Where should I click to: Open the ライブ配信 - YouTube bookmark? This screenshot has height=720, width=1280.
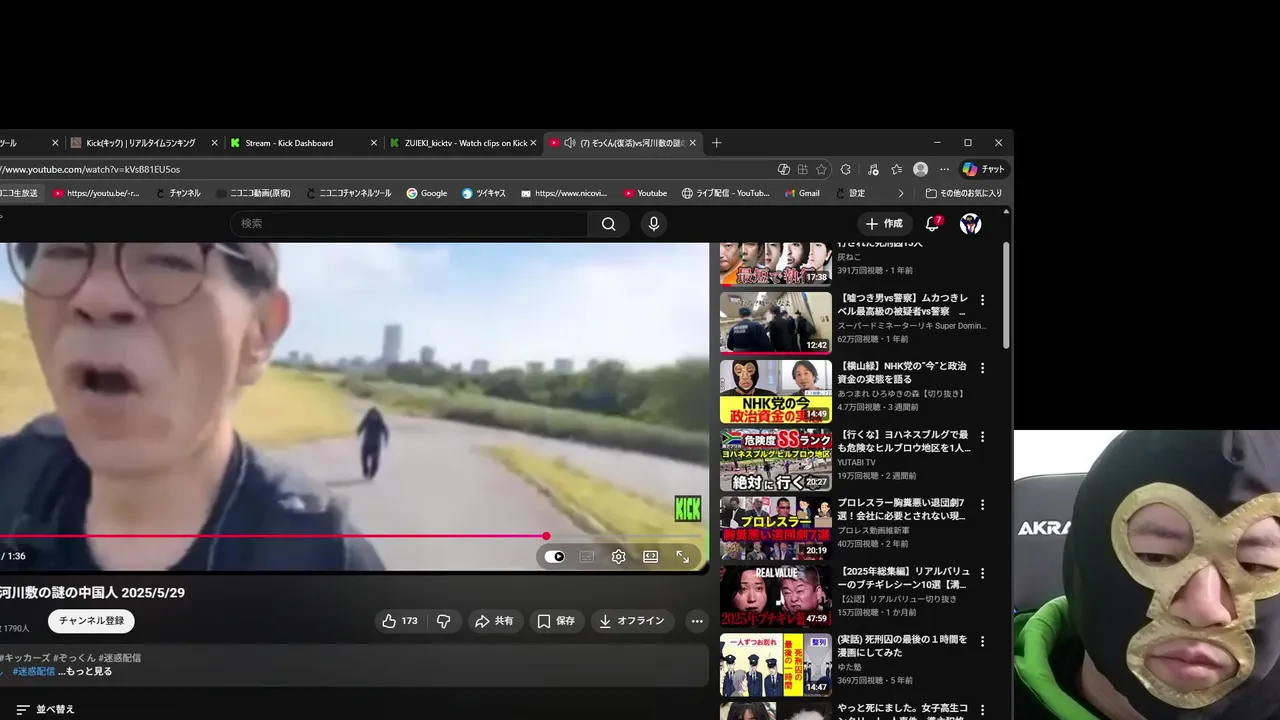(726, 193)
